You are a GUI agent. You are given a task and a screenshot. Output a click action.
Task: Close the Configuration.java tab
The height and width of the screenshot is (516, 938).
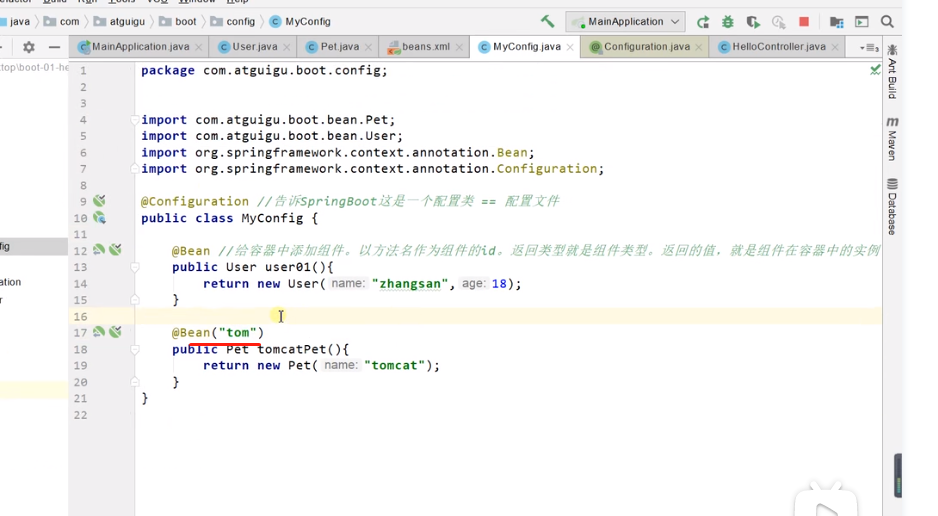pyautogui.click(x=699, y=47)
